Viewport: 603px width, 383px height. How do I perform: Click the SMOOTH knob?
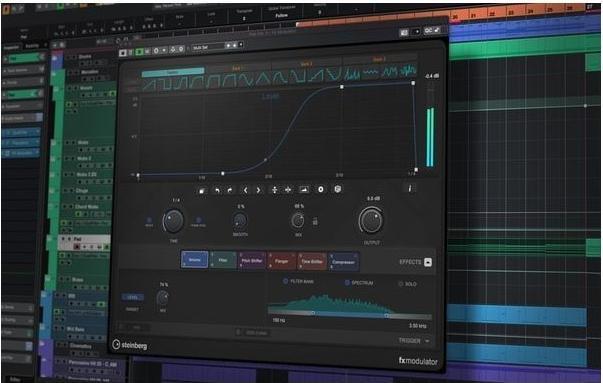[240, 221]
